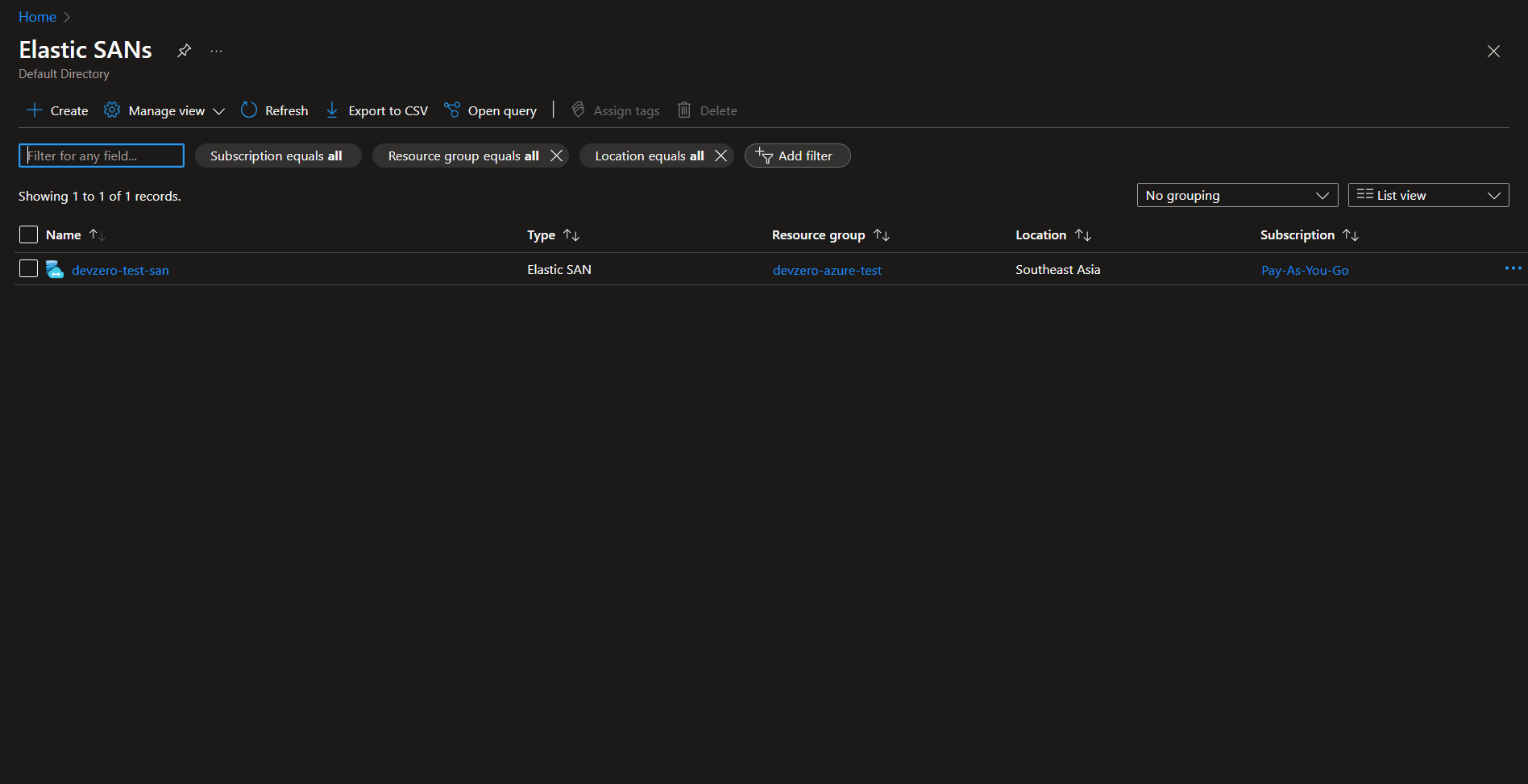1528x784 pixels.
Task: Pin the Elastic SANs page
Action: (x=184, y=50)
